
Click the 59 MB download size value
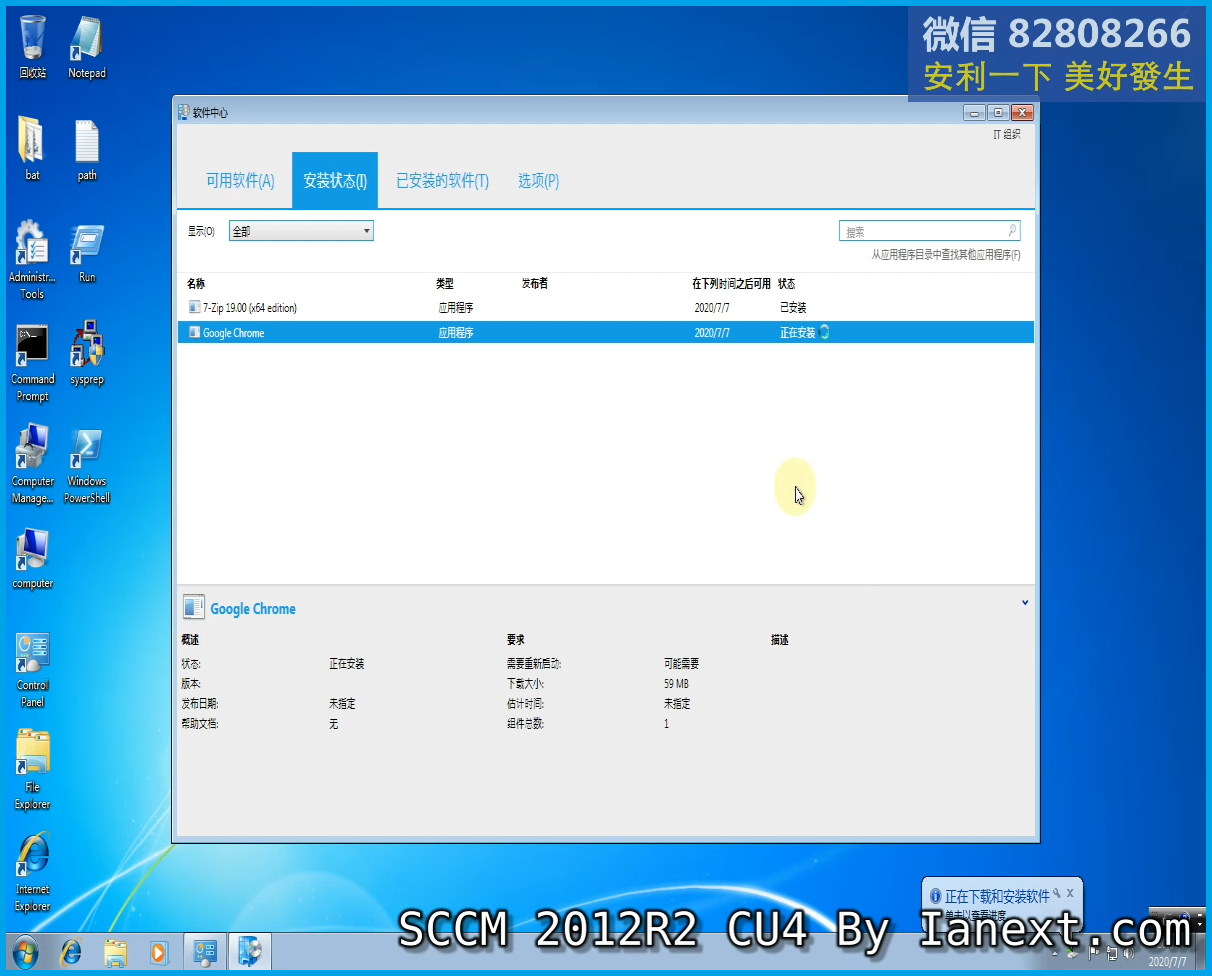pyautogui.click(x=676, y=684)
